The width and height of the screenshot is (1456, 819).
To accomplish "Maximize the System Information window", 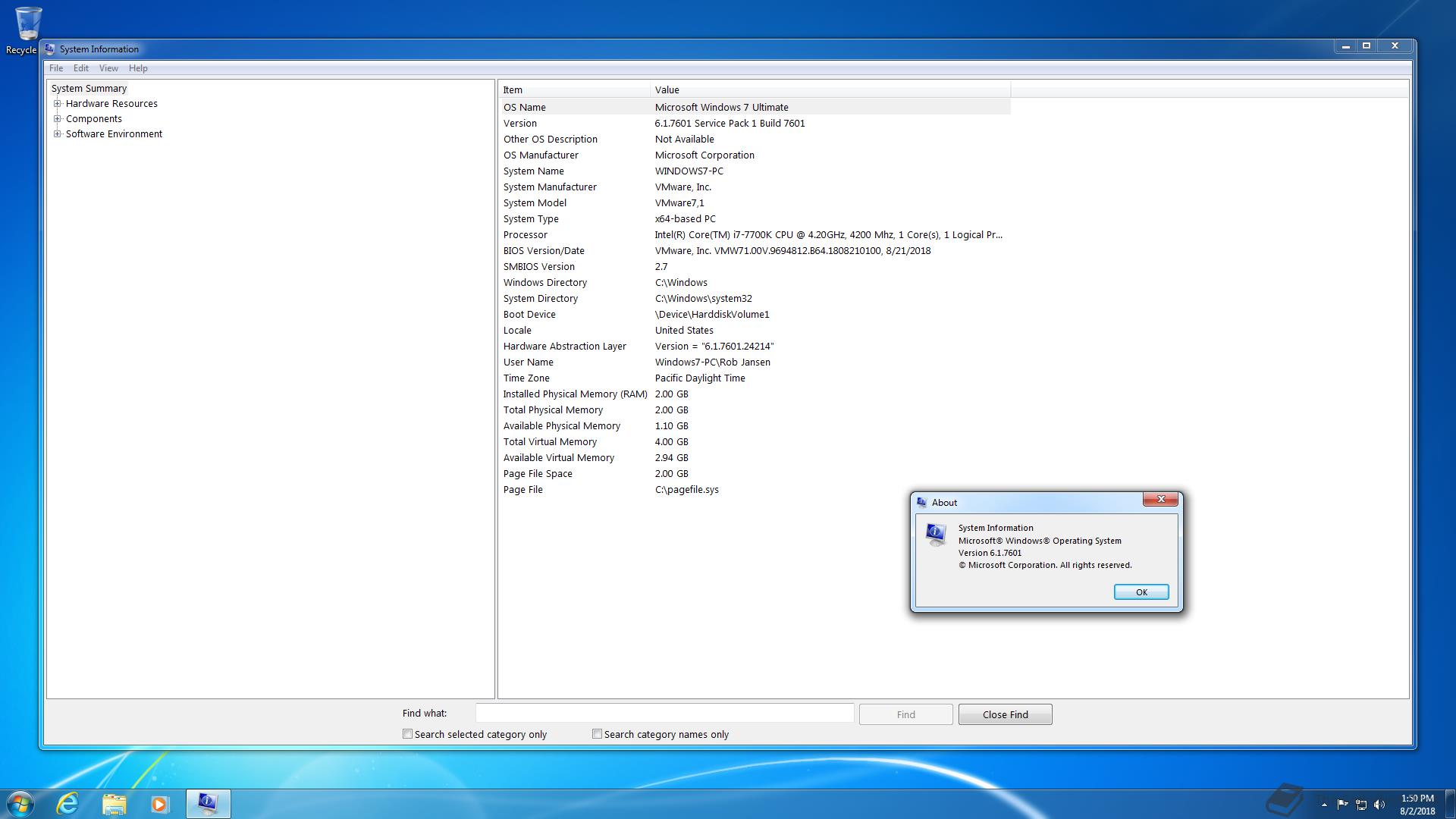I will point(1367,46).
